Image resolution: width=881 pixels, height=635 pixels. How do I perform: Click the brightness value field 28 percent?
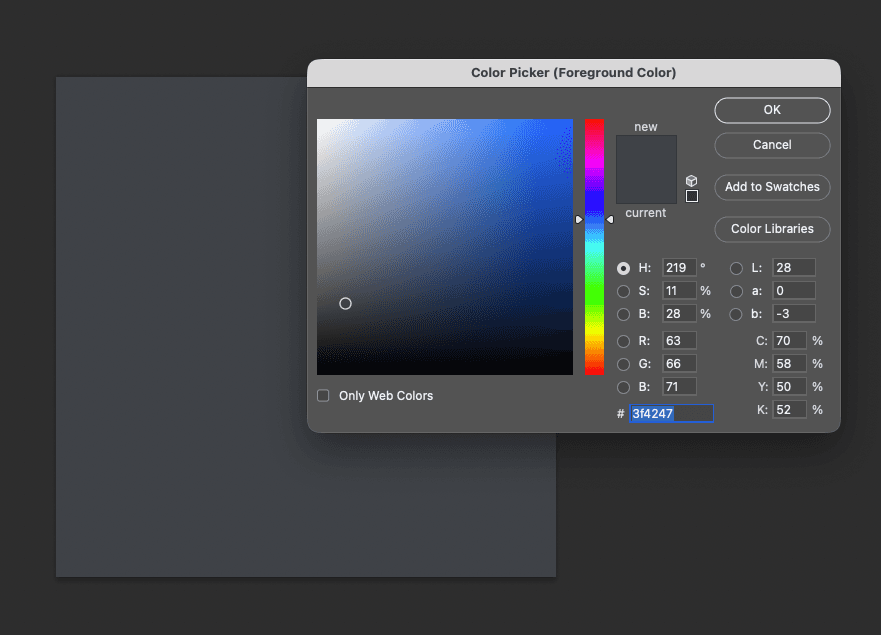(x=679, y=314)
